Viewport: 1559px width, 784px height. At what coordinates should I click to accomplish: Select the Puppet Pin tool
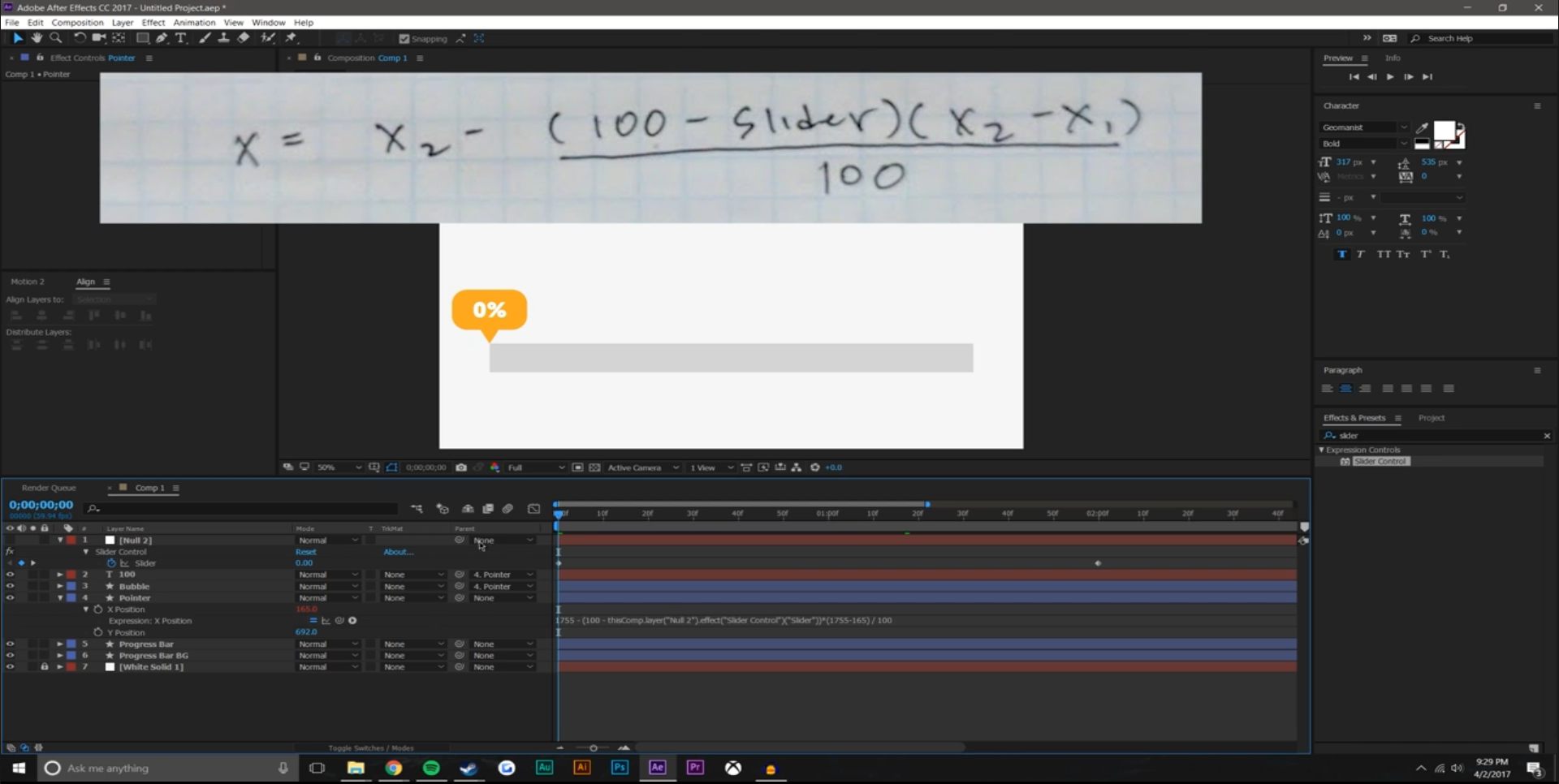point(291,38)
